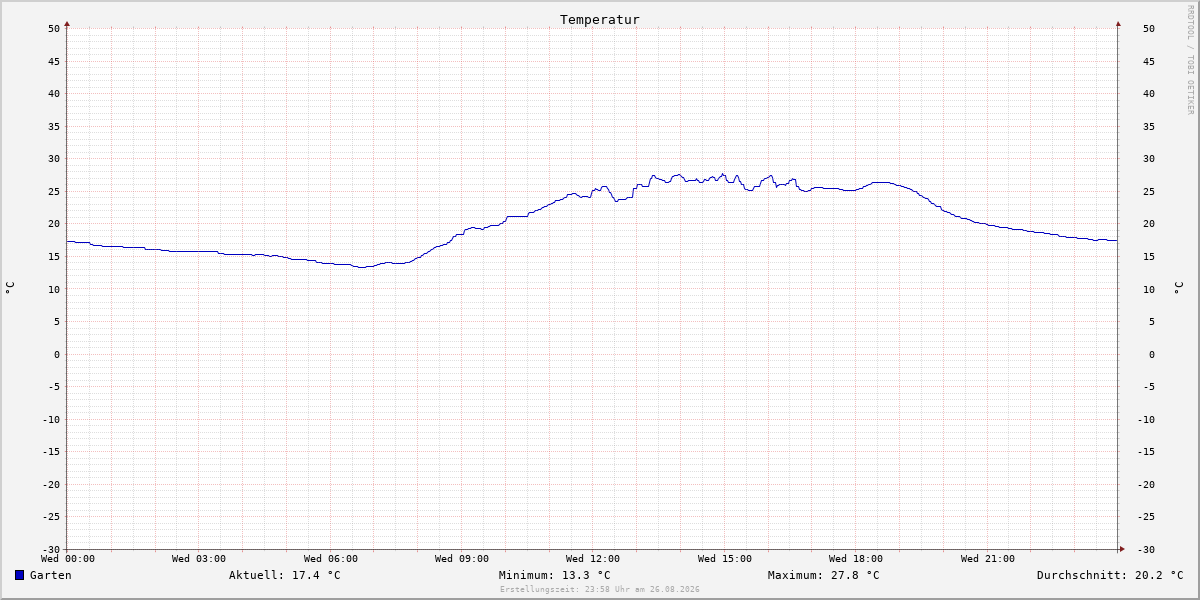
Task: Click the Temperatur chart title
Action: (600, 19)
